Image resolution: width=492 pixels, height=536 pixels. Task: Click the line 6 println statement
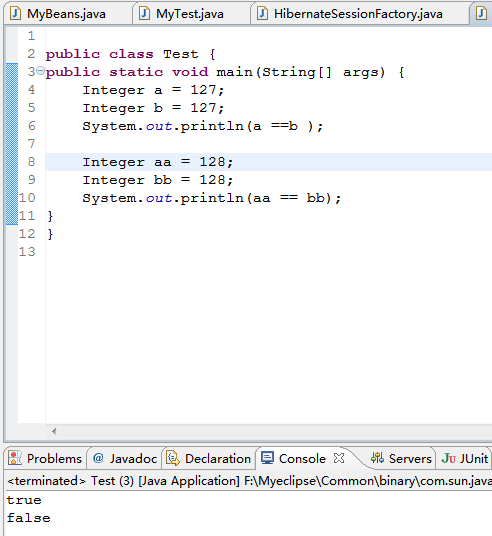(x=202, y=126)
